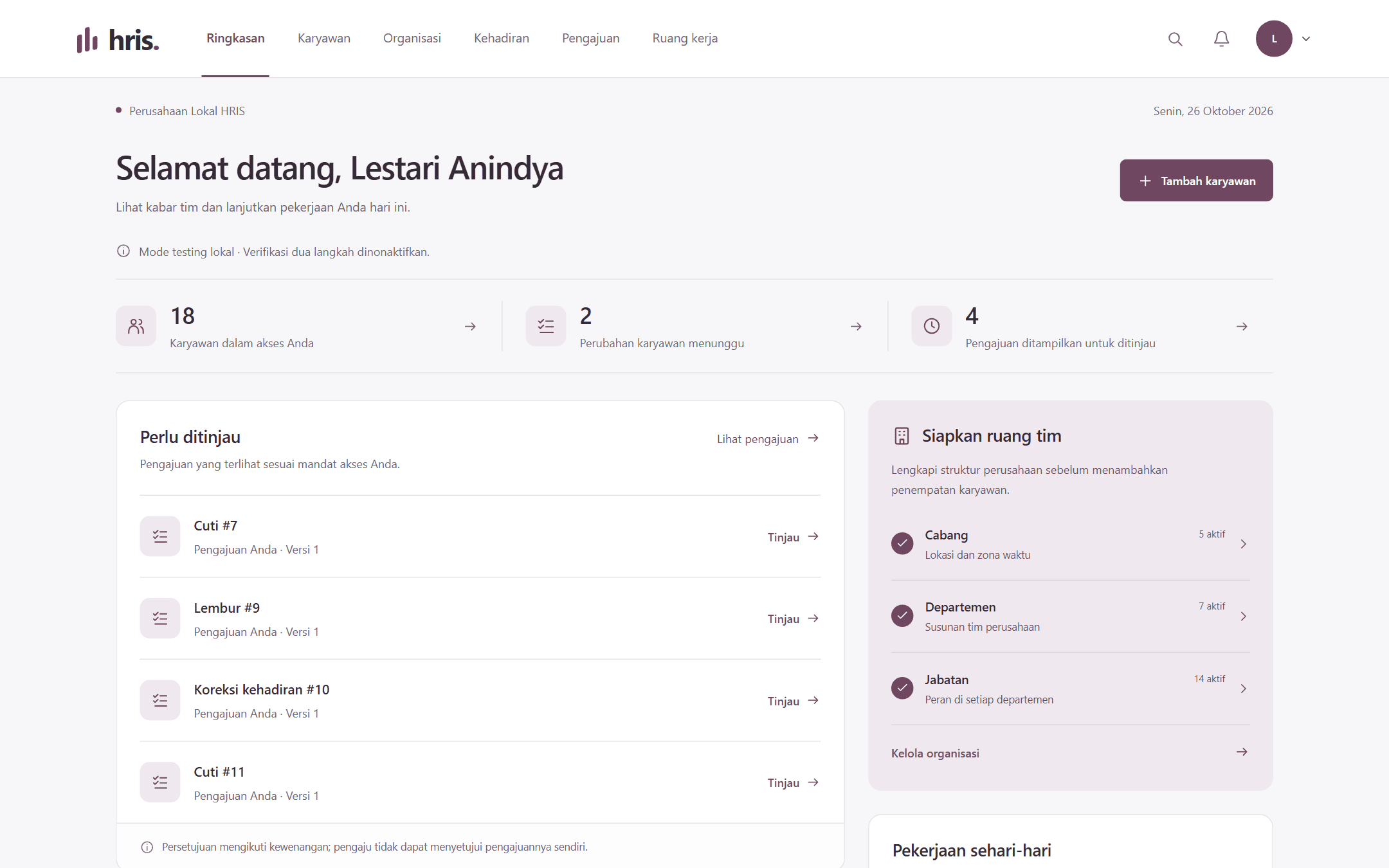Open the Karyawan tab
The height and width of the screenshot is (868, 1389).
click(x=324, y=38)
